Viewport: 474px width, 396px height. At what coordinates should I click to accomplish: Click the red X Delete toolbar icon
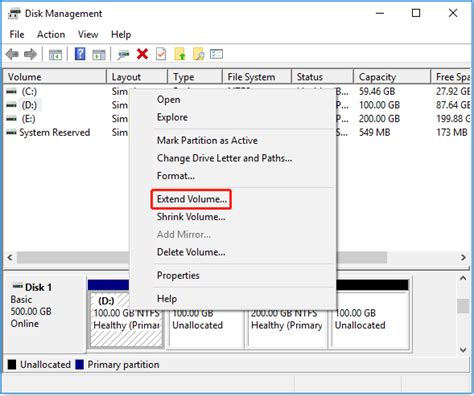142,54
